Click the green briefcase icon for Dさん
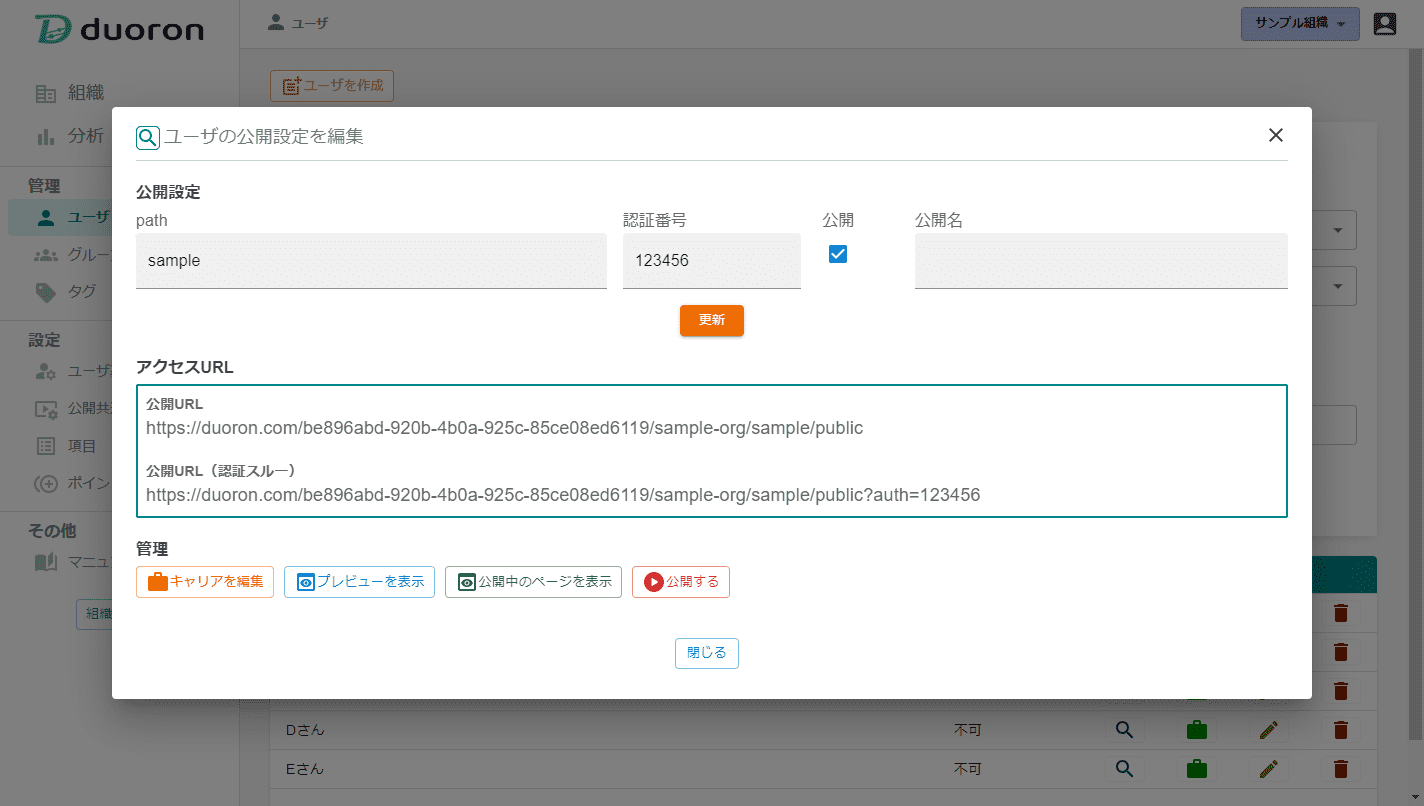1424x806 pixels. click(x=1197, y=730)
